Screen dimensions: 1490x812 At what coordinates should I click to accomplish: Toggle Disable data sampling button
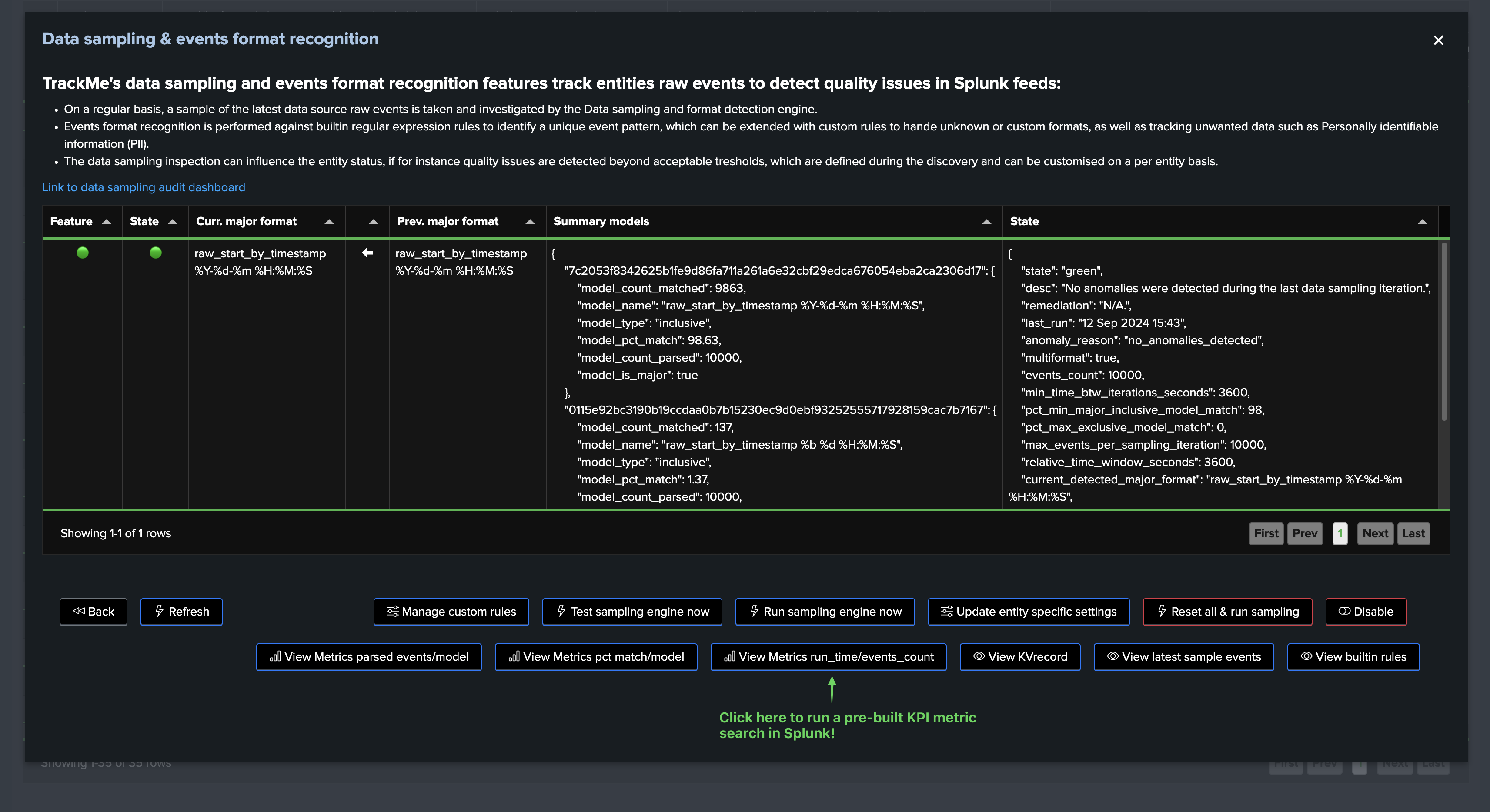(1365, 612)
